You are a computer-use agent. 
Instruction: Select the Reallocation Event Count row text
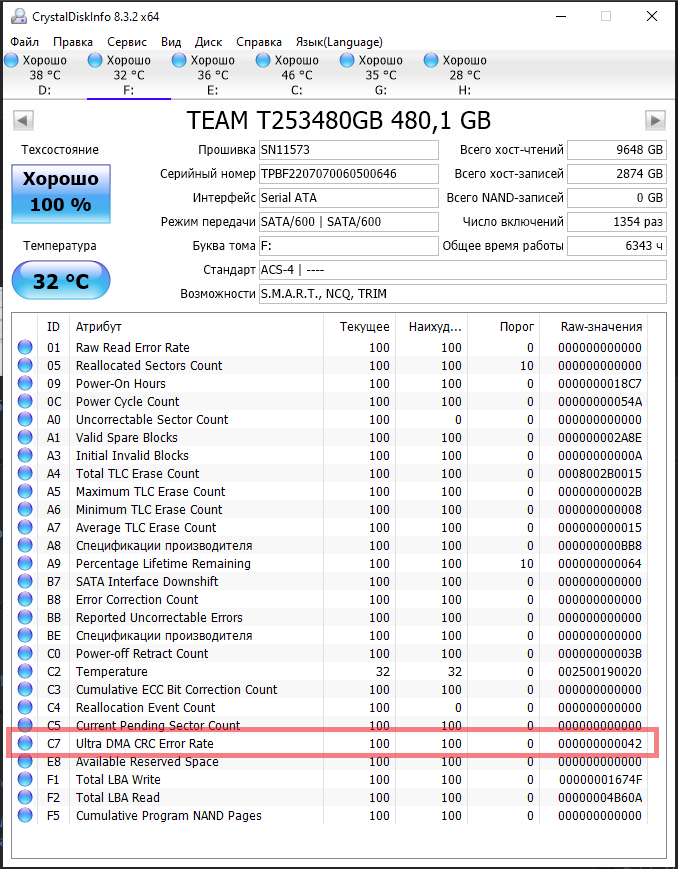click(x=145, y=708)
